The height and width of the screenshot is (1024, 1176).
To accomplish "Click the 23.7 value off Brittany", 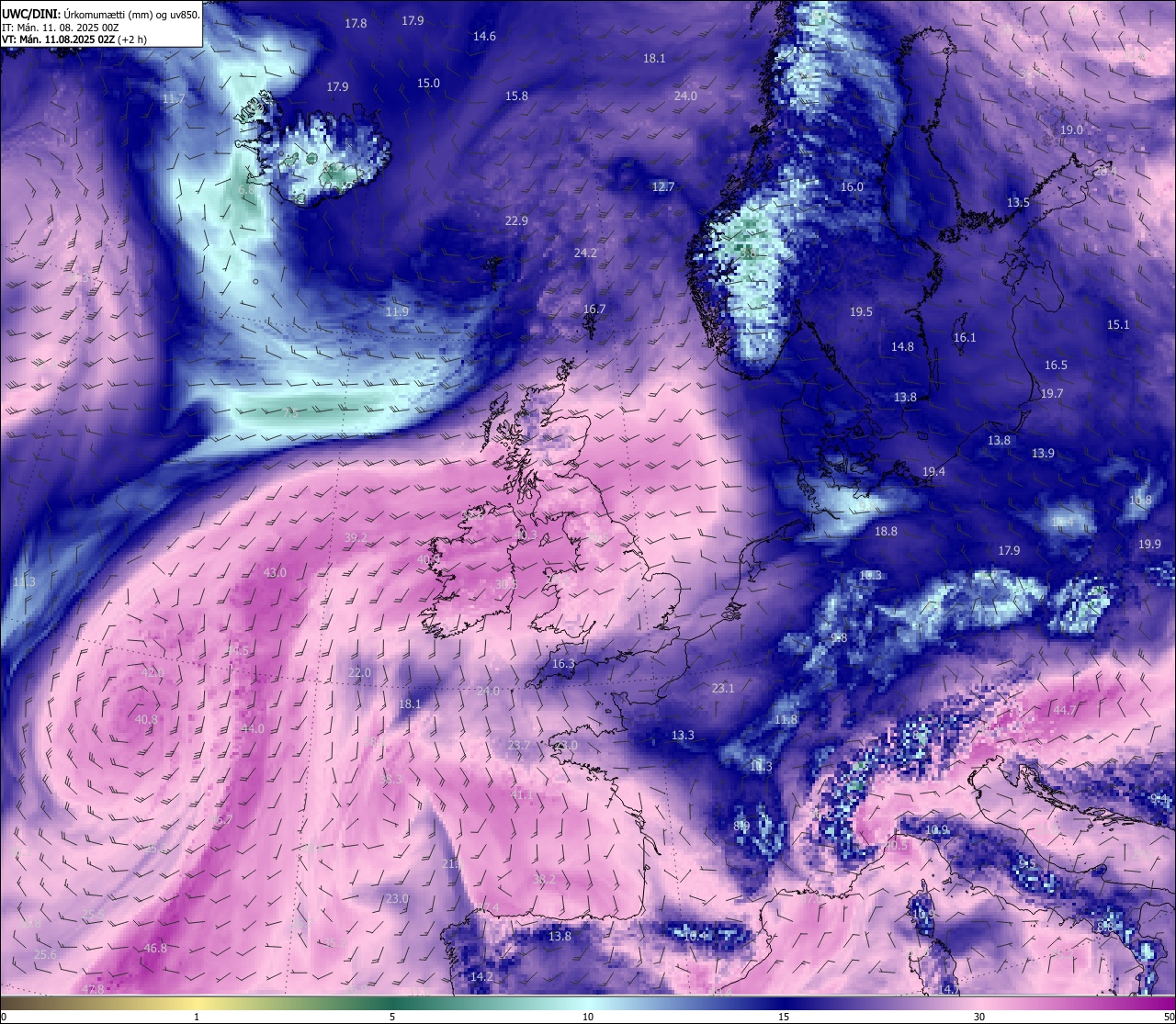I will click(x=519, y=745).
